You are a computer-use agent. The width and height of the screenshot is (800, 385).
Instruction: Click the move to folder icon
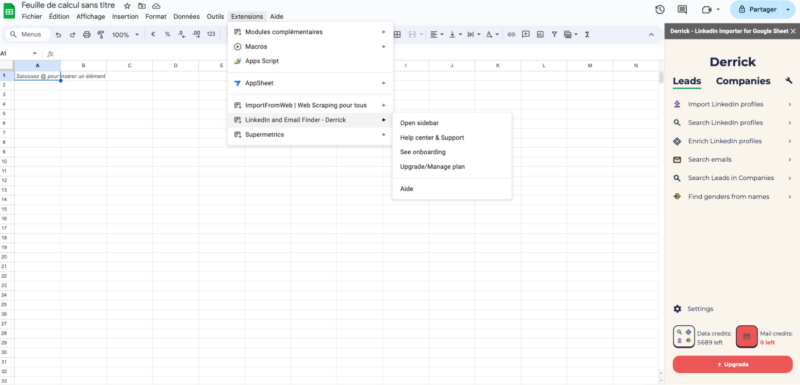142,6
